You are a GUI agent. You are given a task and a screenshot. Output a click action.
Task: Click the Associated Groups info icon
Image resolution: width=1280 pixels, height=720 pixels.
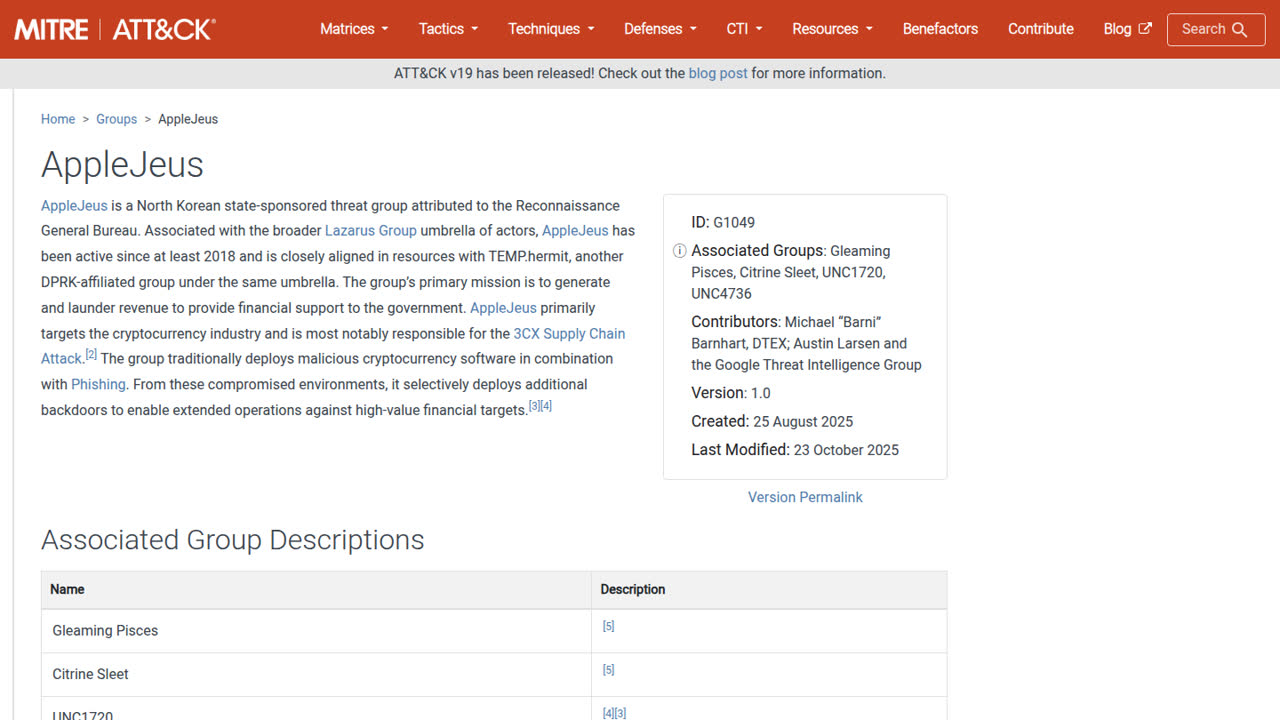click(x=679, y=251)
